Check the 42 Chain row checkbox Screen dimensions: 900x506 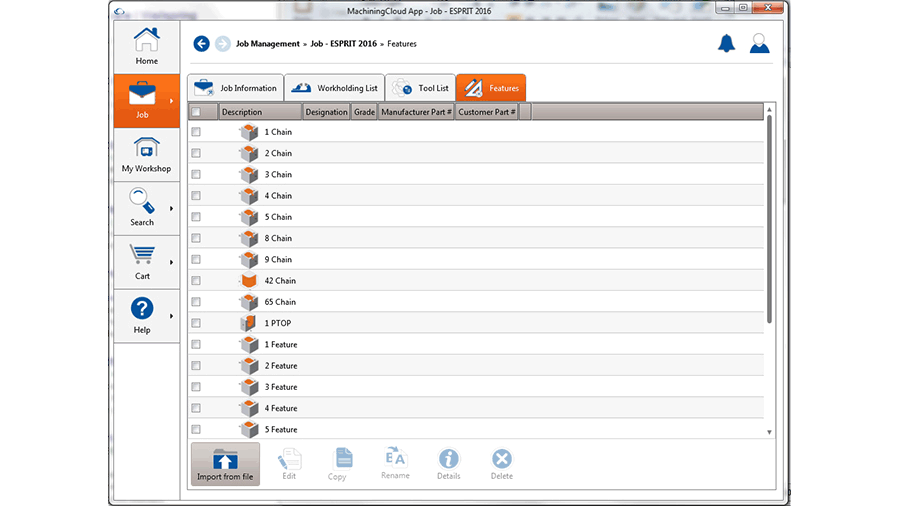196,281
